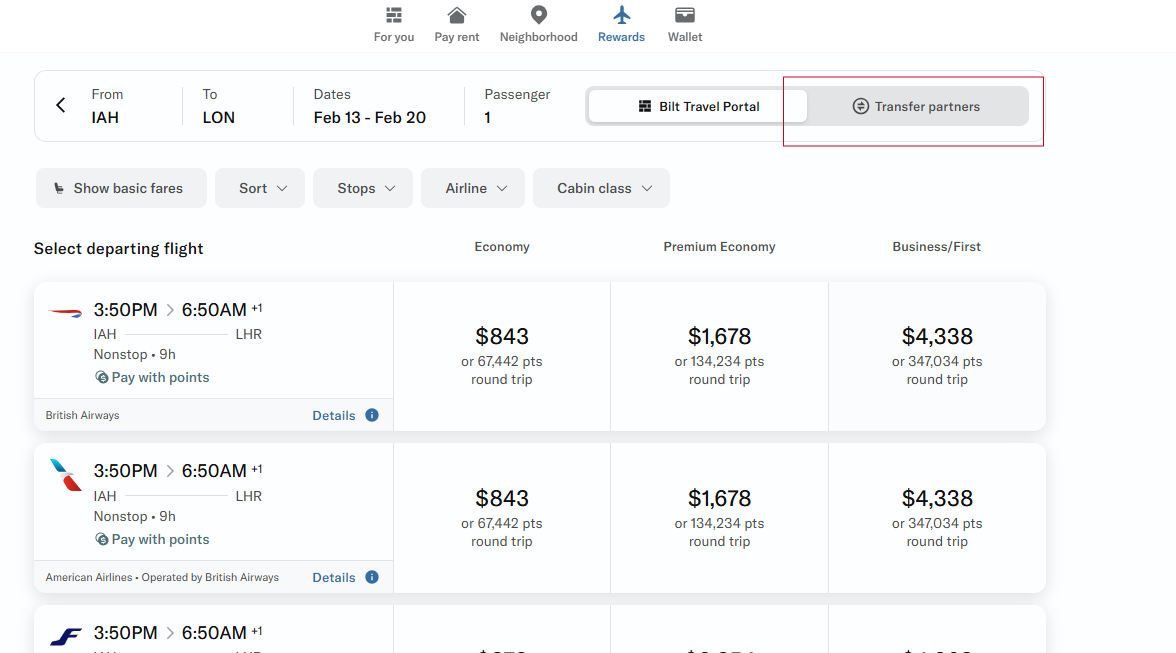Click info icon on British Airways flight
The height and width of the screenshot is (653, 1176).
point(372,415)
